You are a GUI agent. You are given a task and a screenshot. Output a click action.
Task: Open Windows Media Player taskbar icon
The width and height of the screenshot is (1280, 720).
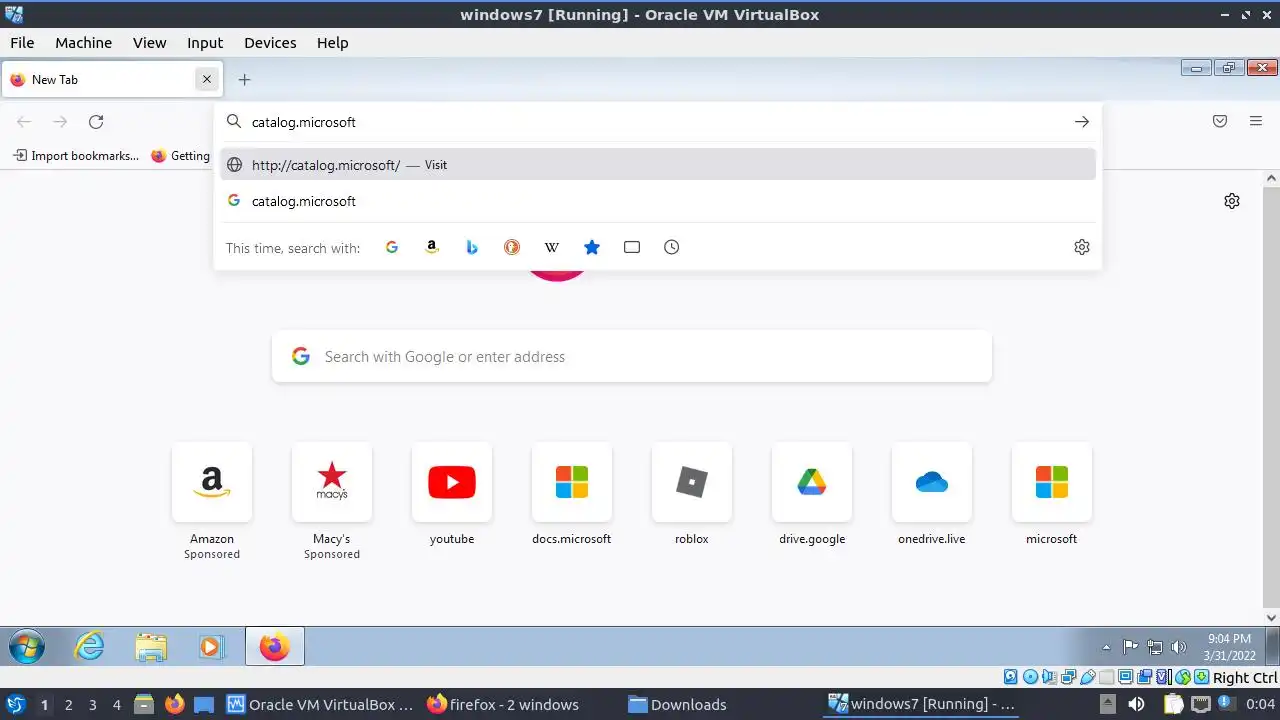(x=211, y=647)
